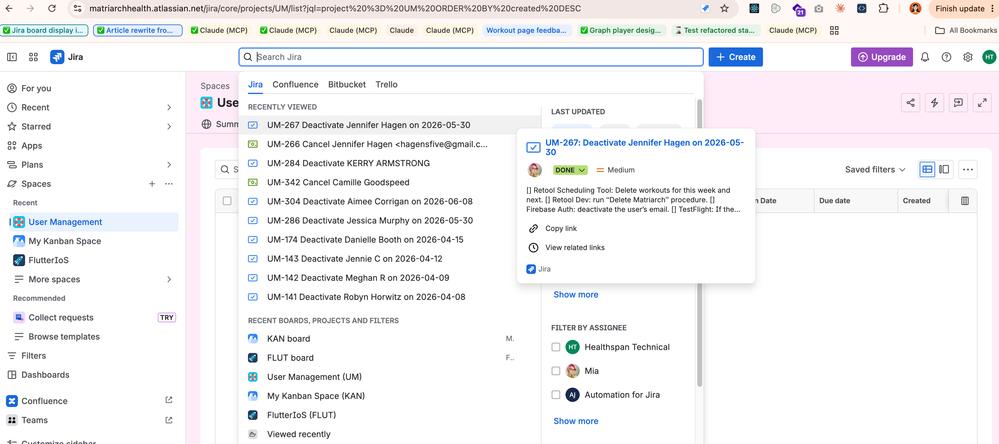Click the Search Jira input field
This screenshot has height=444, width=999.
tap(471, 57)
